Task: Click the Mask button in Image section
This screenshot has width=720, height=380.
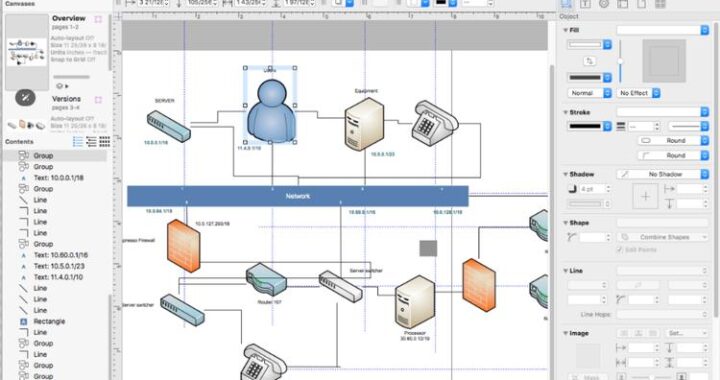Action: 588,376
